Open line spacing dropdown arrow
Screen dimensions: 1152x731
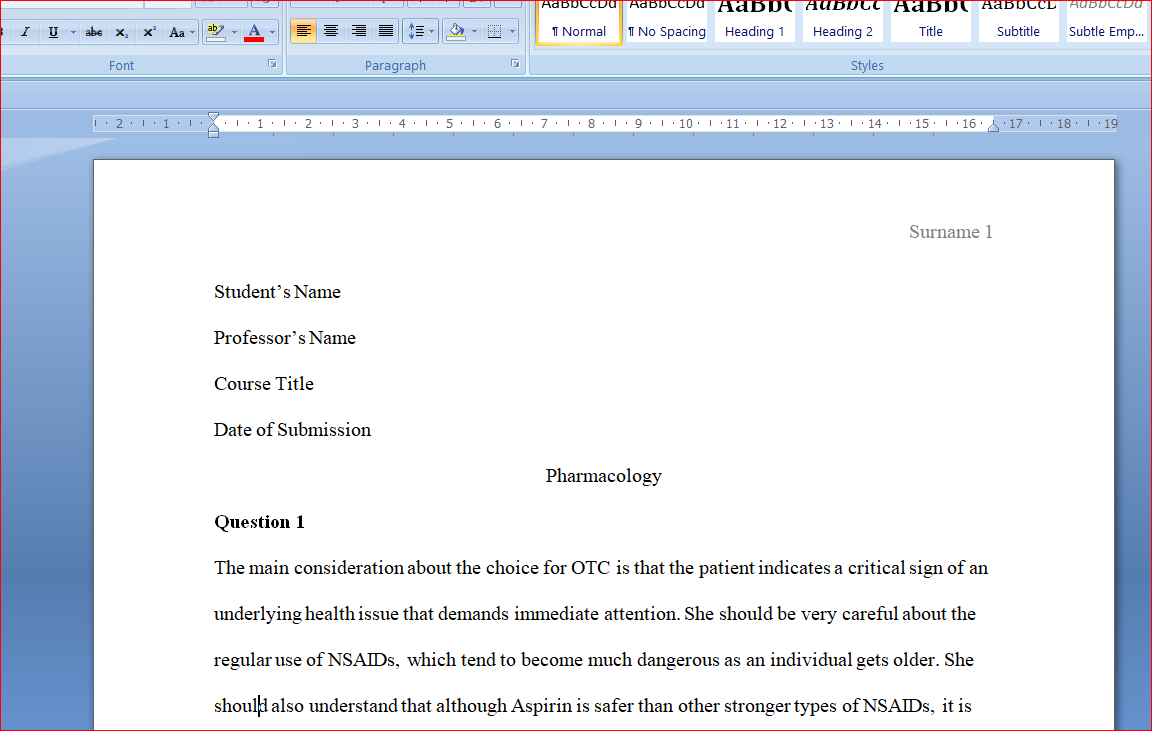tap(432, 31)
